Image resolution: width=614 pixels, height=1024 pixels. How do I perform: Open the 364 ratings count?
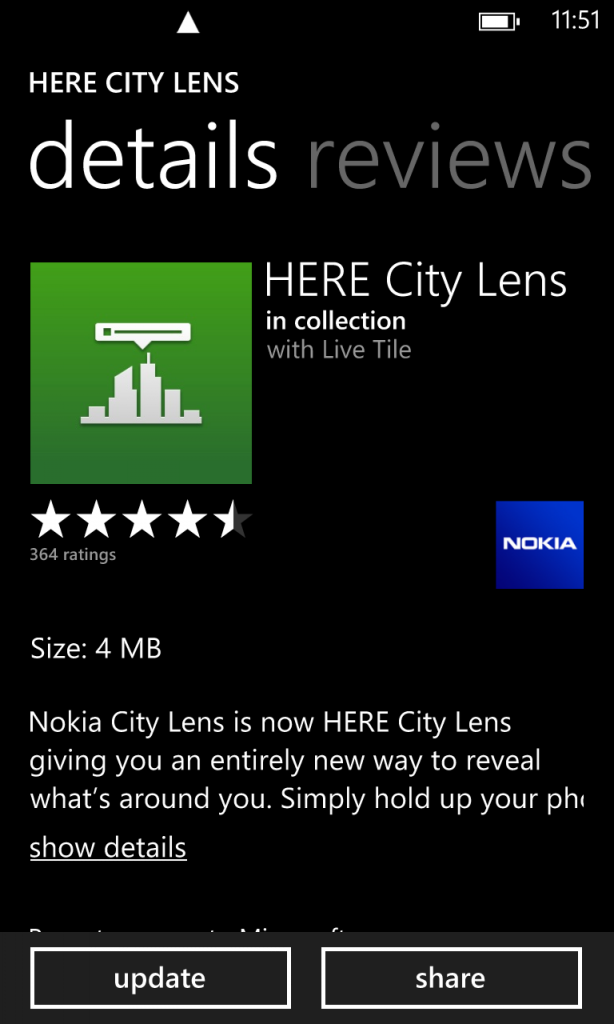(73, 554)
